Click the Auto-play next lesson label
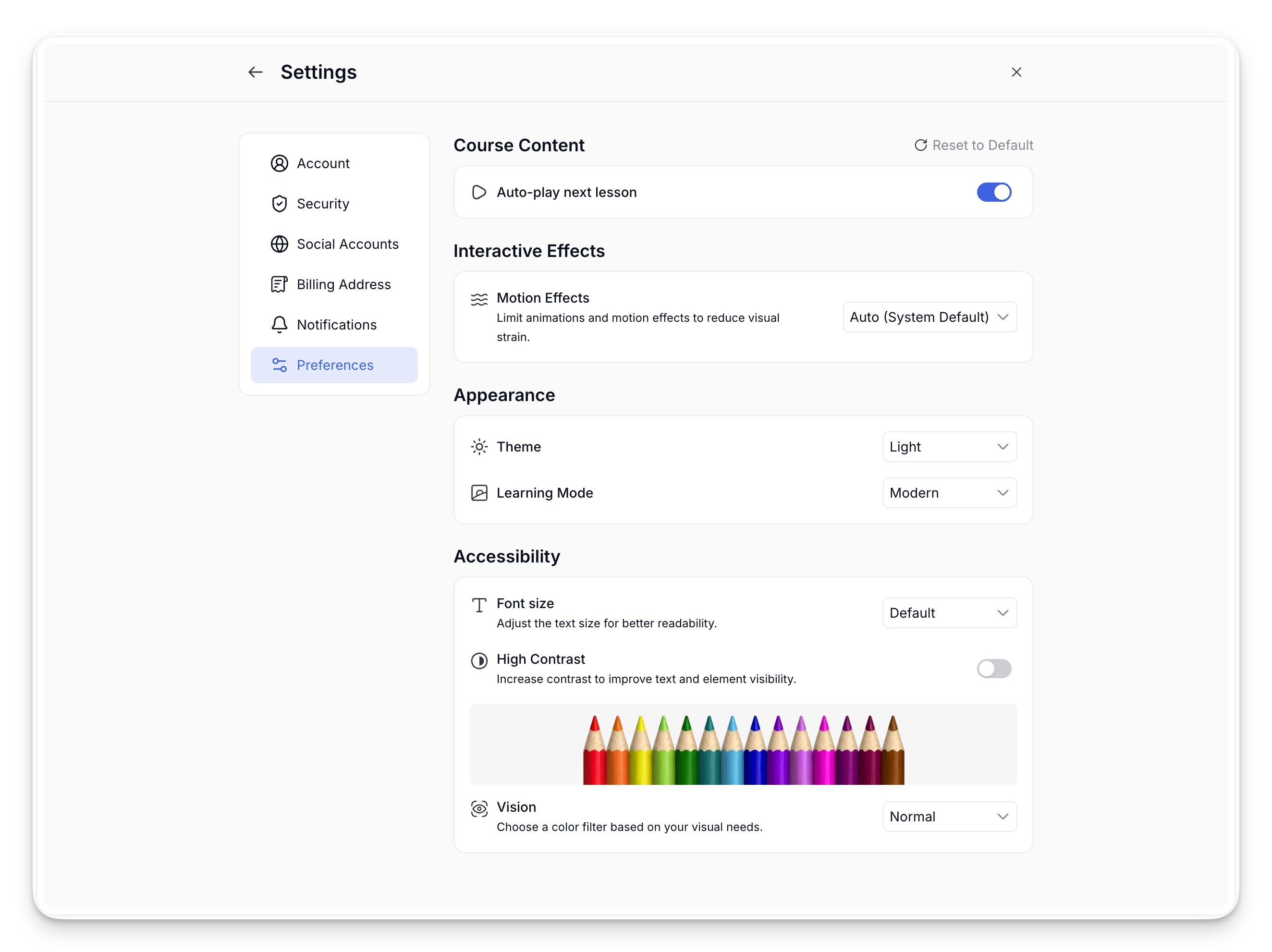The height and width of the screenshot is (952, 1272). click(566, 193)
